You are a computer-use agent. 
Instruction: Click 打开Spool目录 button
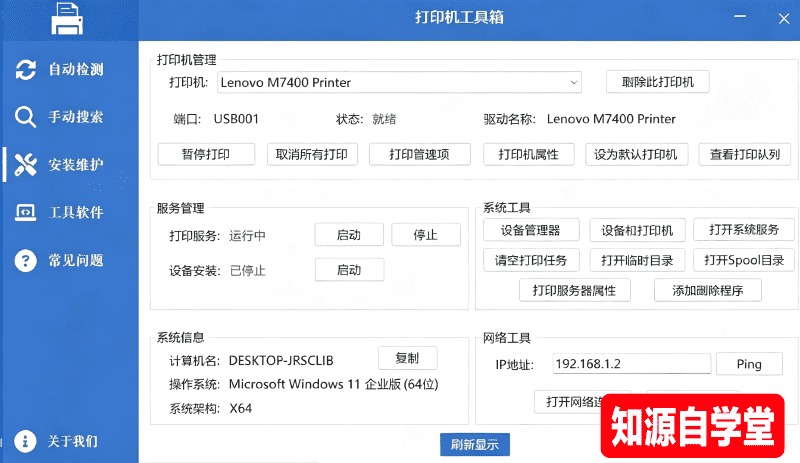click(744, 260)
